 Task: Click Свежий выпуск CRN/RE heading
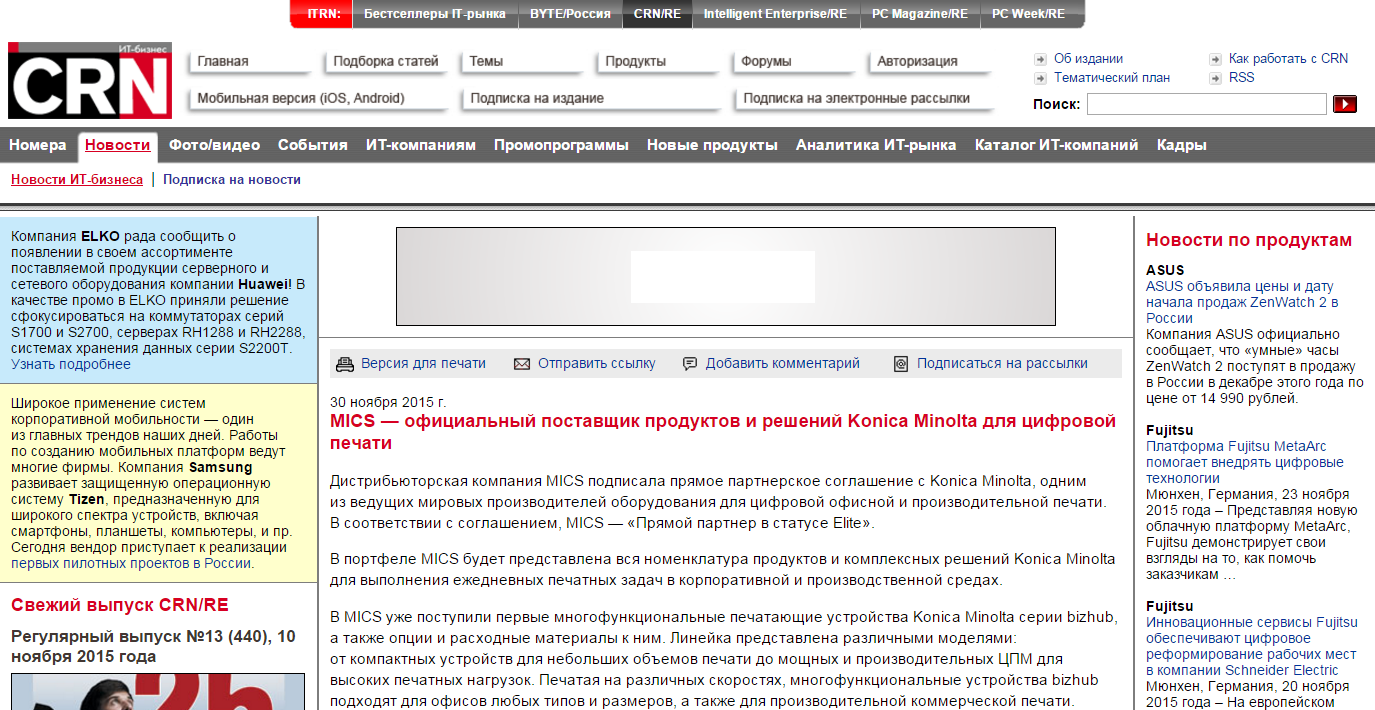(x=120, y=605)
